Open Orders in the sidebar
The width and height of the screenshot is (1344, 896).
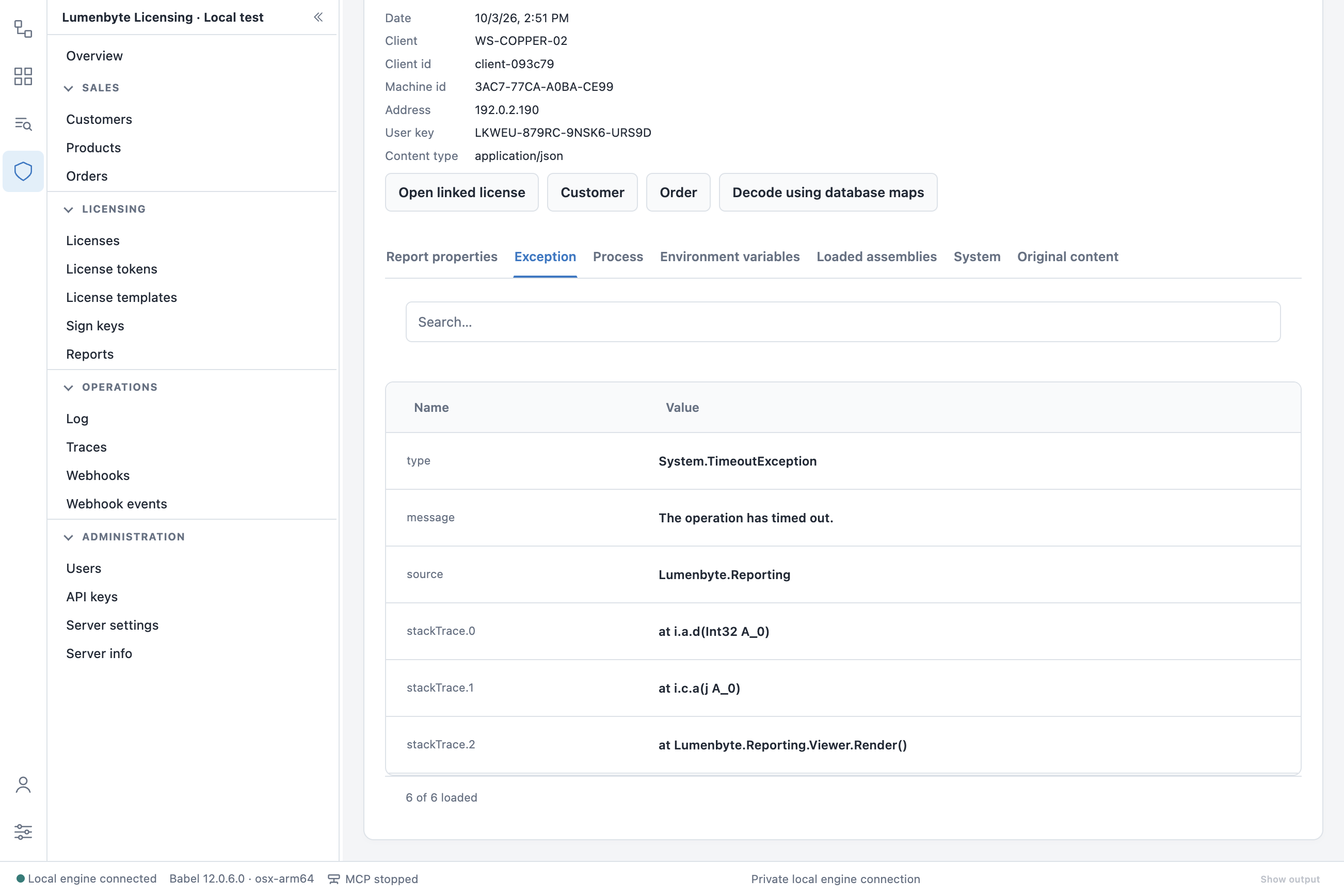(x=87, y=176)
